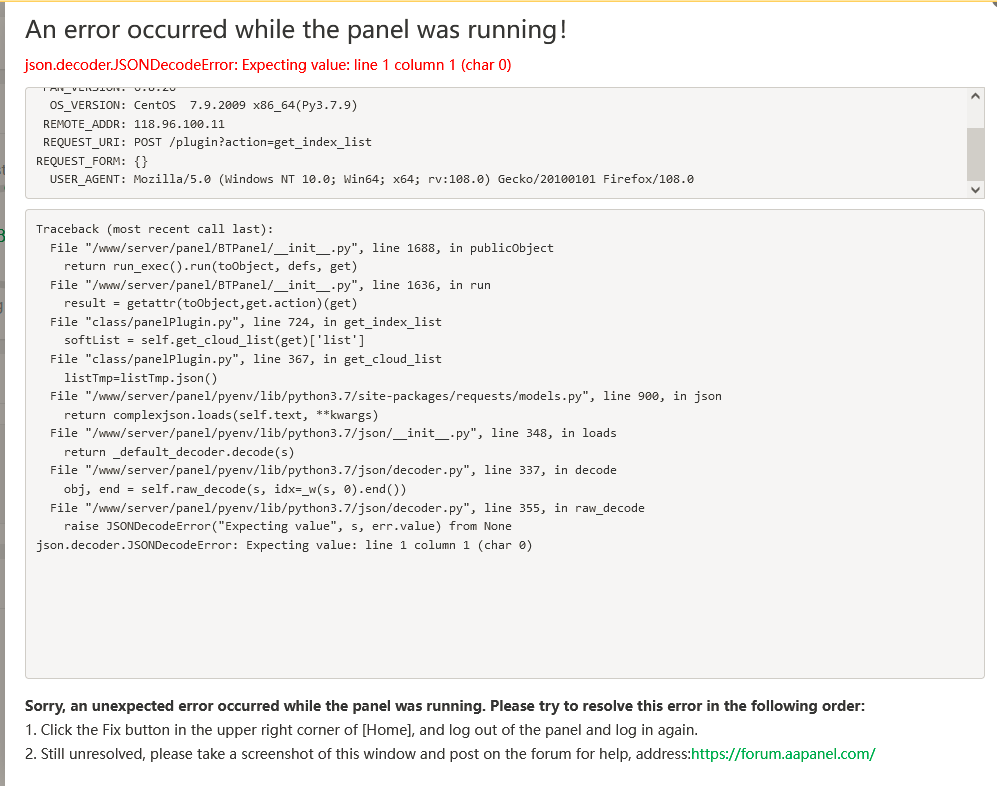Click the bold "Sorry, an unexpected error" text
This screenshot has height=786, width=997.
pos(444,706)
